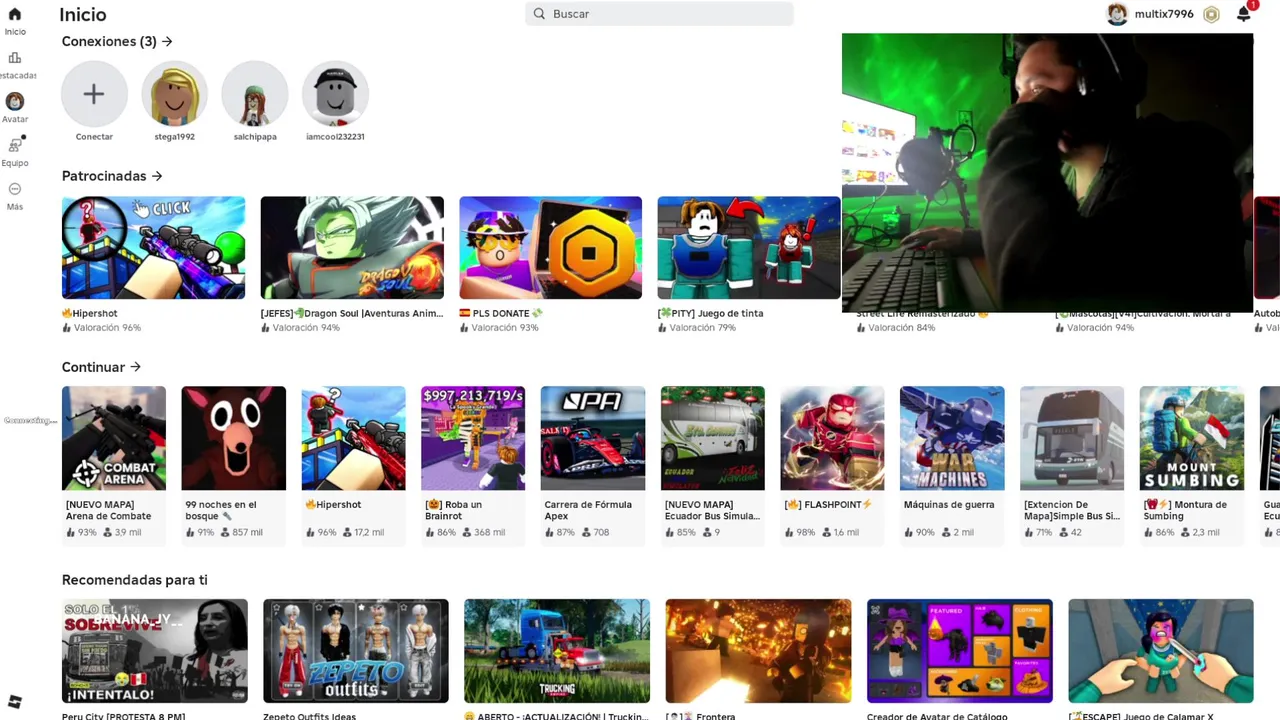This screenshot has height=720, width=1280.
Task: Open the Destacadas charts sidebar icon
Action: (x=14, y=58)
